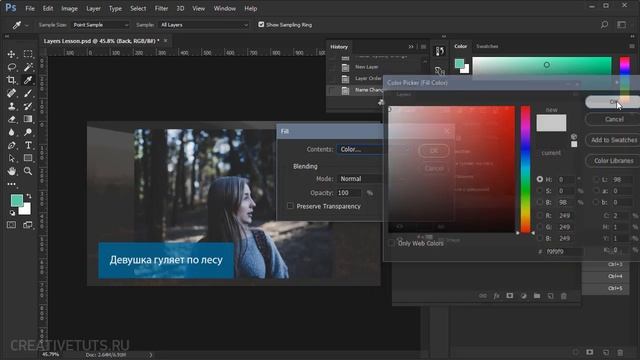Click the hex color code field
The width and height of the screenshot is (640, 360).
click(564, 252)
